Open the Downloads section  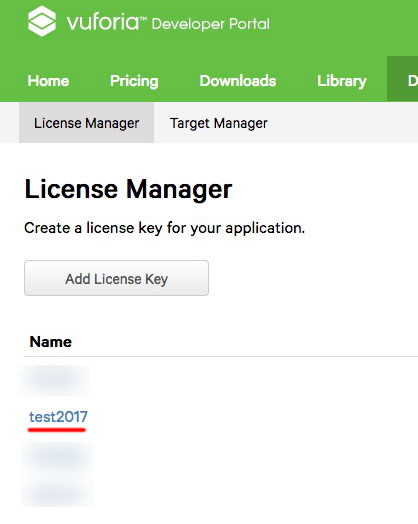click(x=238, y=81)
